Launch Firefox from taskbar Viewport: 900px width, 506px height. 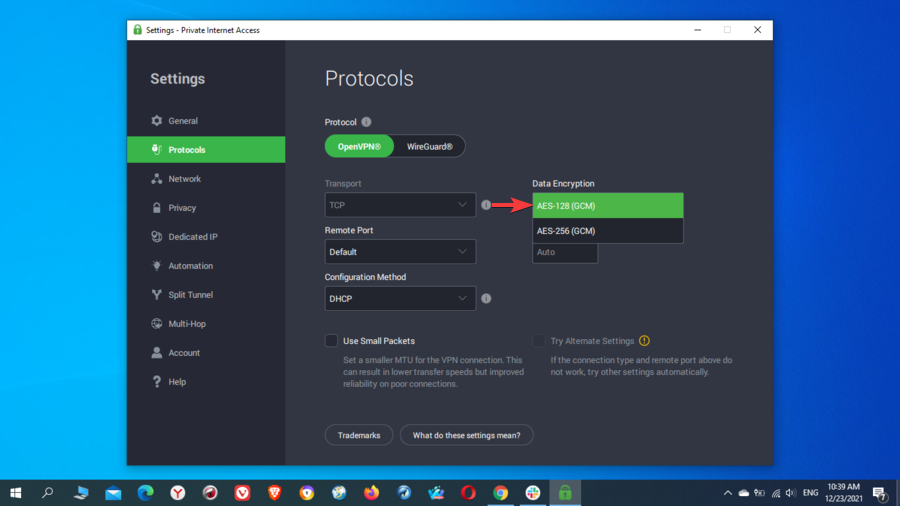[x=371, y=493]
